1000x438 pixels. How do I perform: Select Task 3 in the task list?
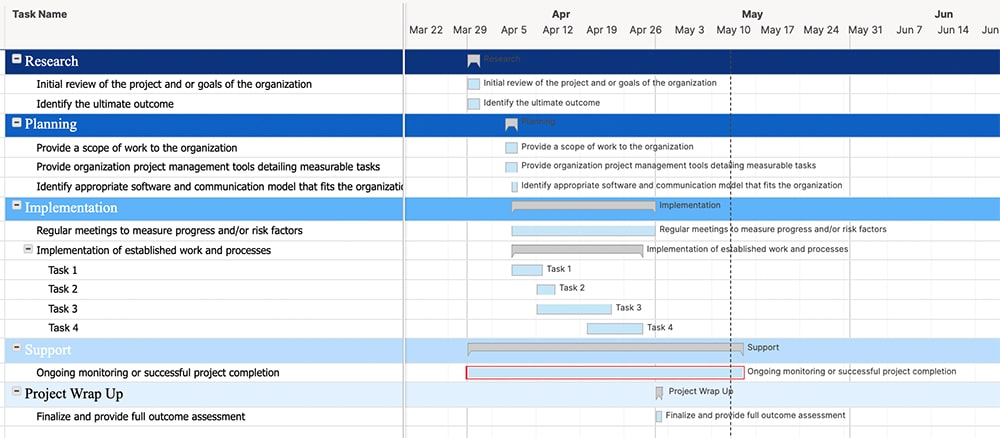coord(63,309)
